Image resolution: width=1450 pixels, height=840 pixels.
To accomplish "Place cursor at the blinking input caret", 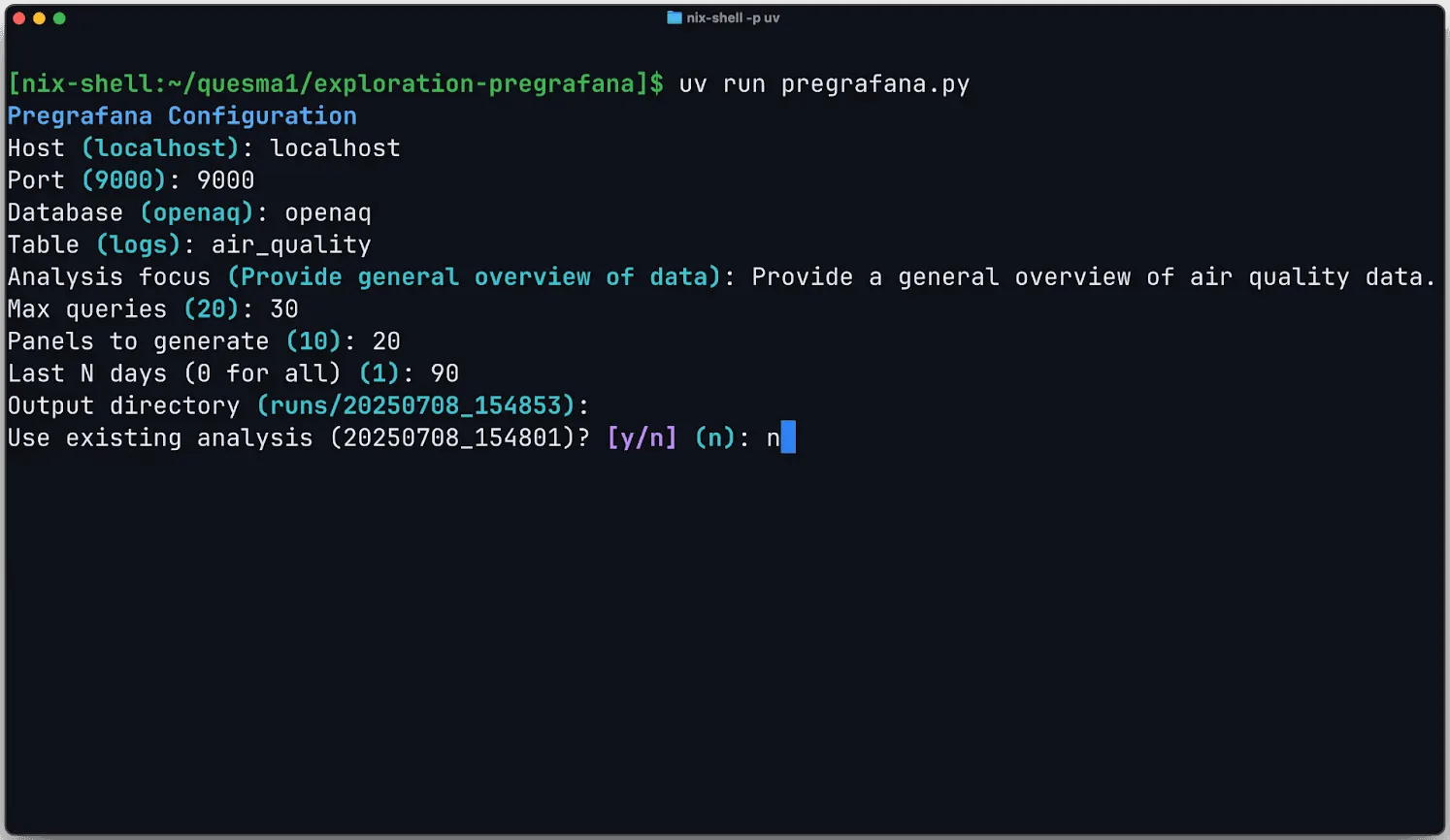I will 788,437.
